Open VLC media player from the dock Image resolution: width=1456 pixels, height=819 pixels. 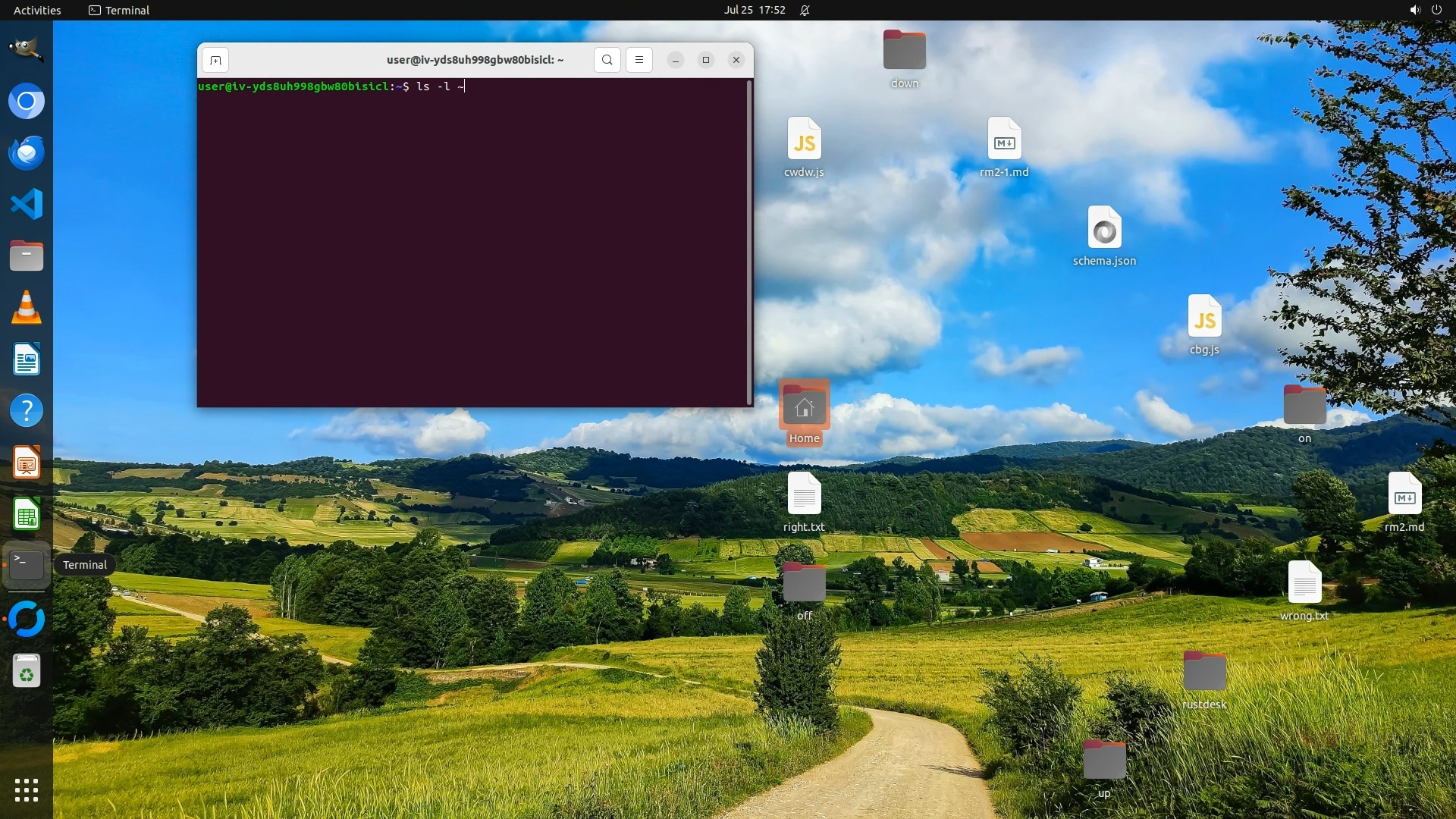point(27,308)
